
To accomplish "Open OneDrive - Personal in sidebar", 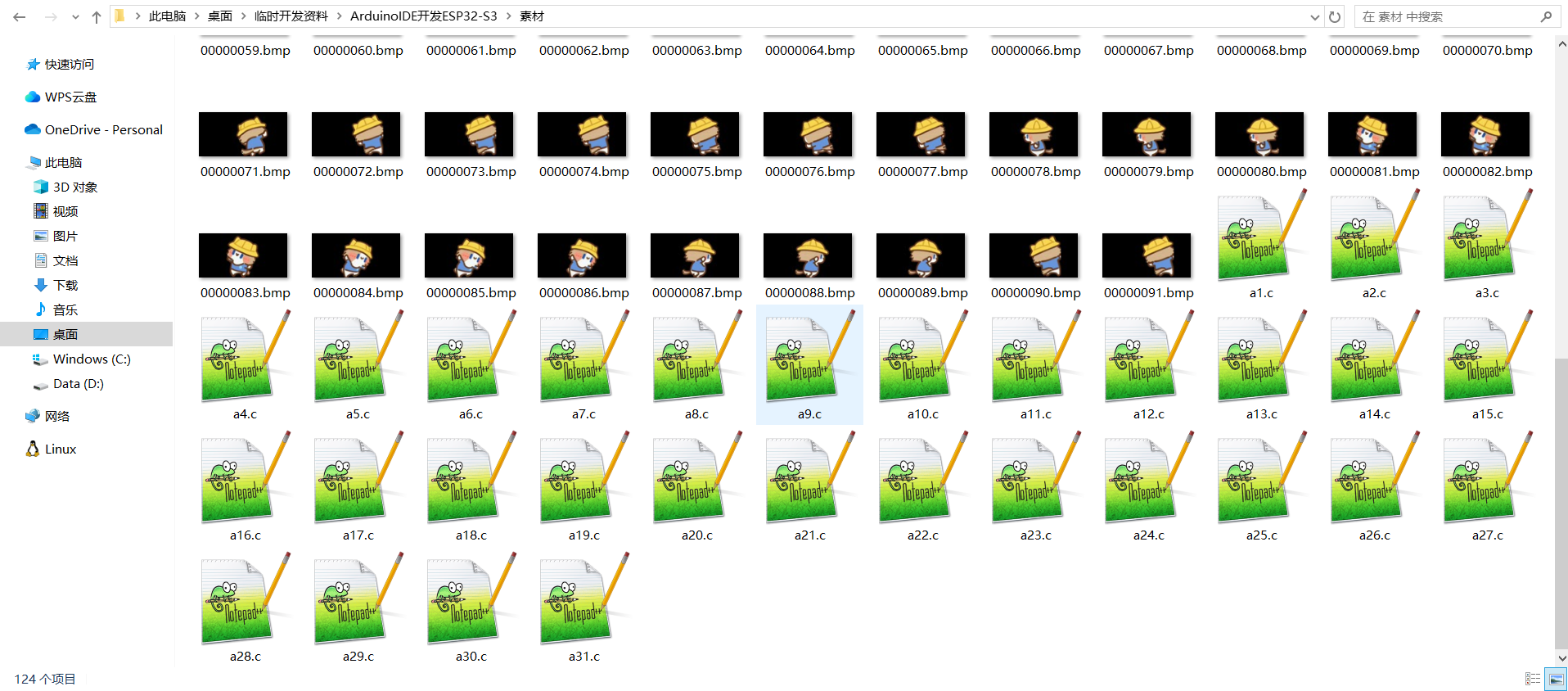I will (104, 129).
